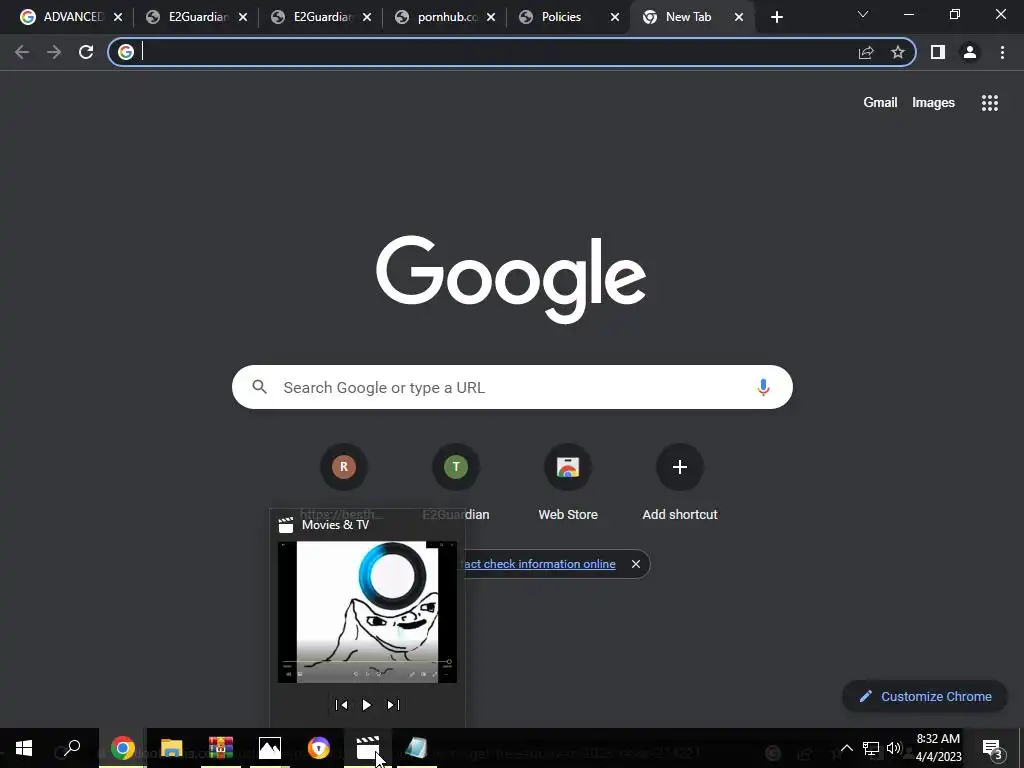Go back to previous page
This screenshot has height=768, width=1024.
(22, 52)
